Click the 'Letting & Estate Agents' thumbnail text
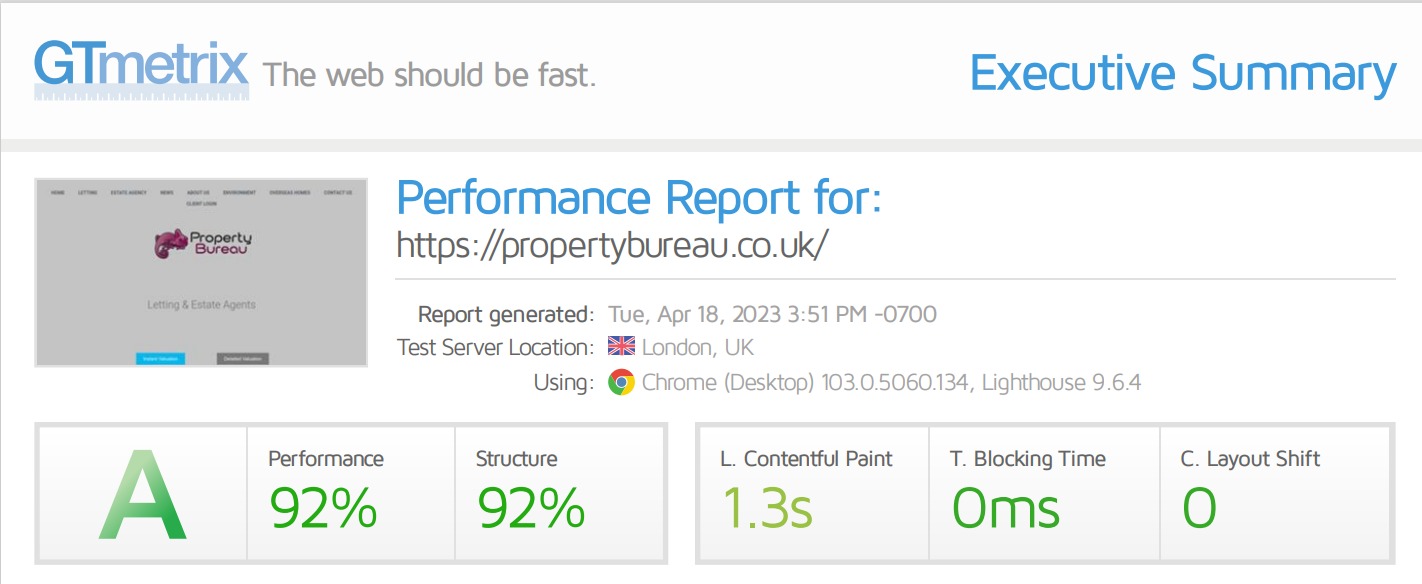The width and height of the screenshot is (1422, 584). [201, 304]
